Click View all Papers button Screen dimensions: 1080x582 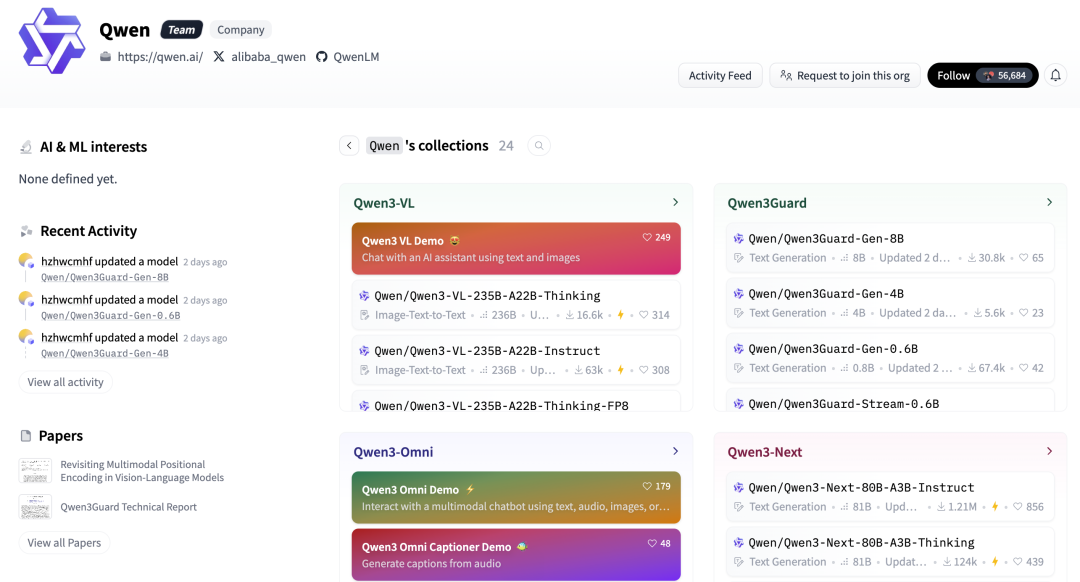click(64, 542)
